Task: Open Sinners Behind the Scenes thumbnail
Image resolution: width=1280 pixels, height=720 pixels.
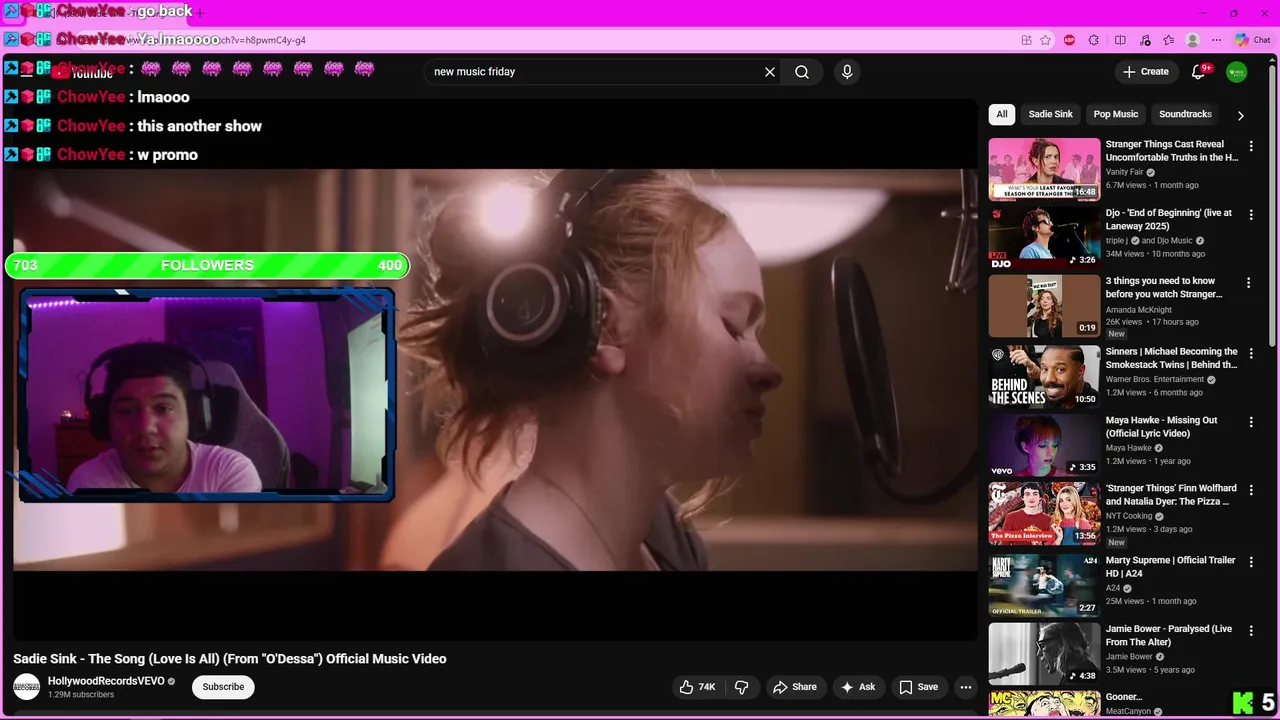Action: pyautogui.click(x=1044, y=376)
